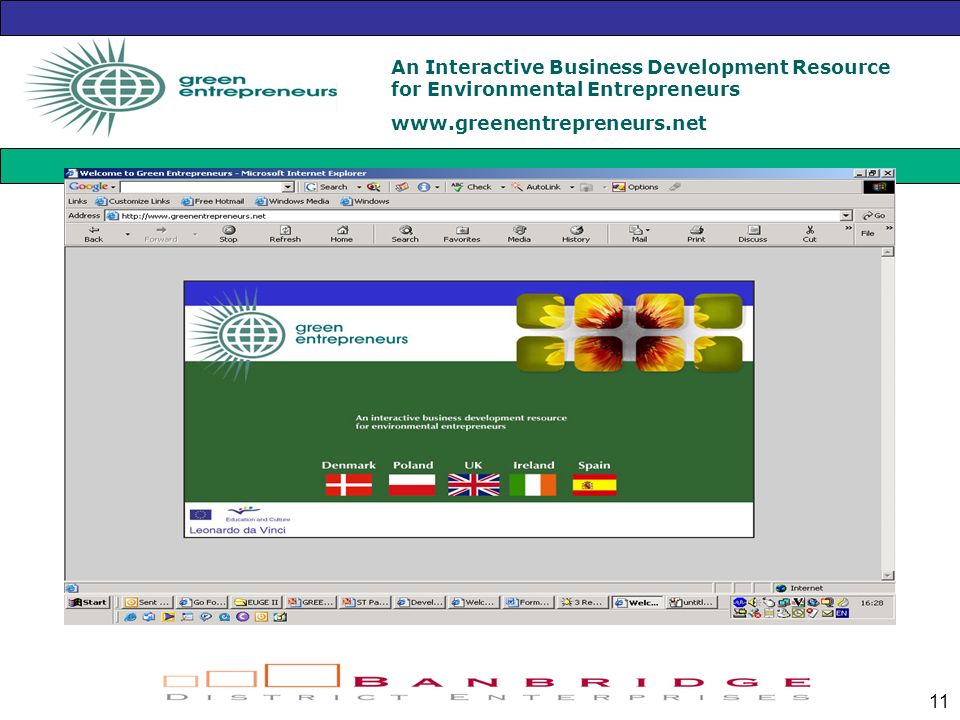Click the Poland flag

pos(412,485)
